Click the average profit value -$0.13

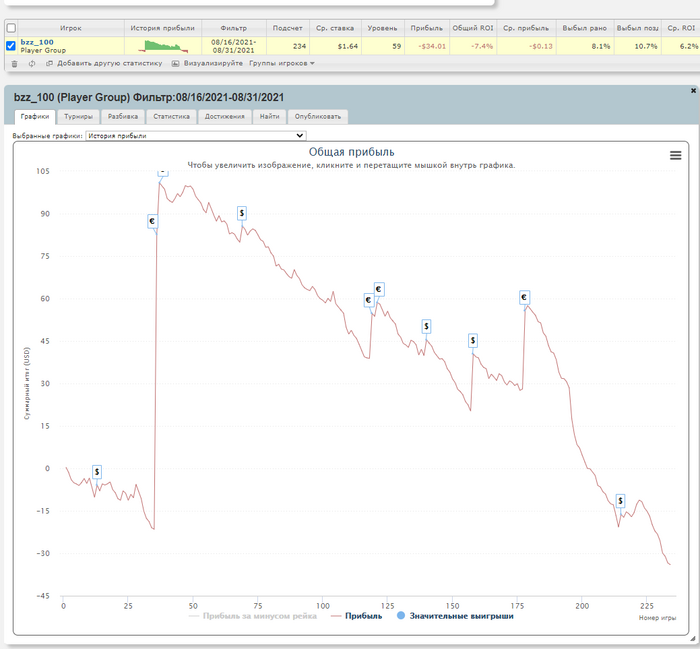click(x=540, y=46)
